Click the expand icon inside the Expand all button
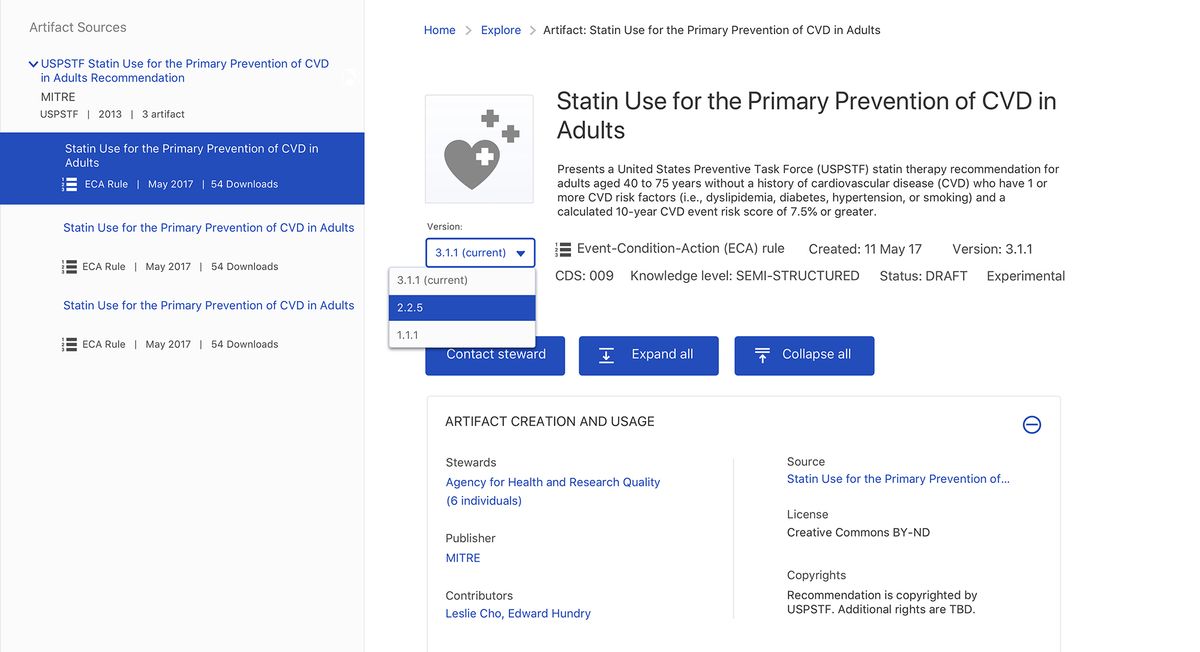The image size is (1200, 652). pos(606,355)
